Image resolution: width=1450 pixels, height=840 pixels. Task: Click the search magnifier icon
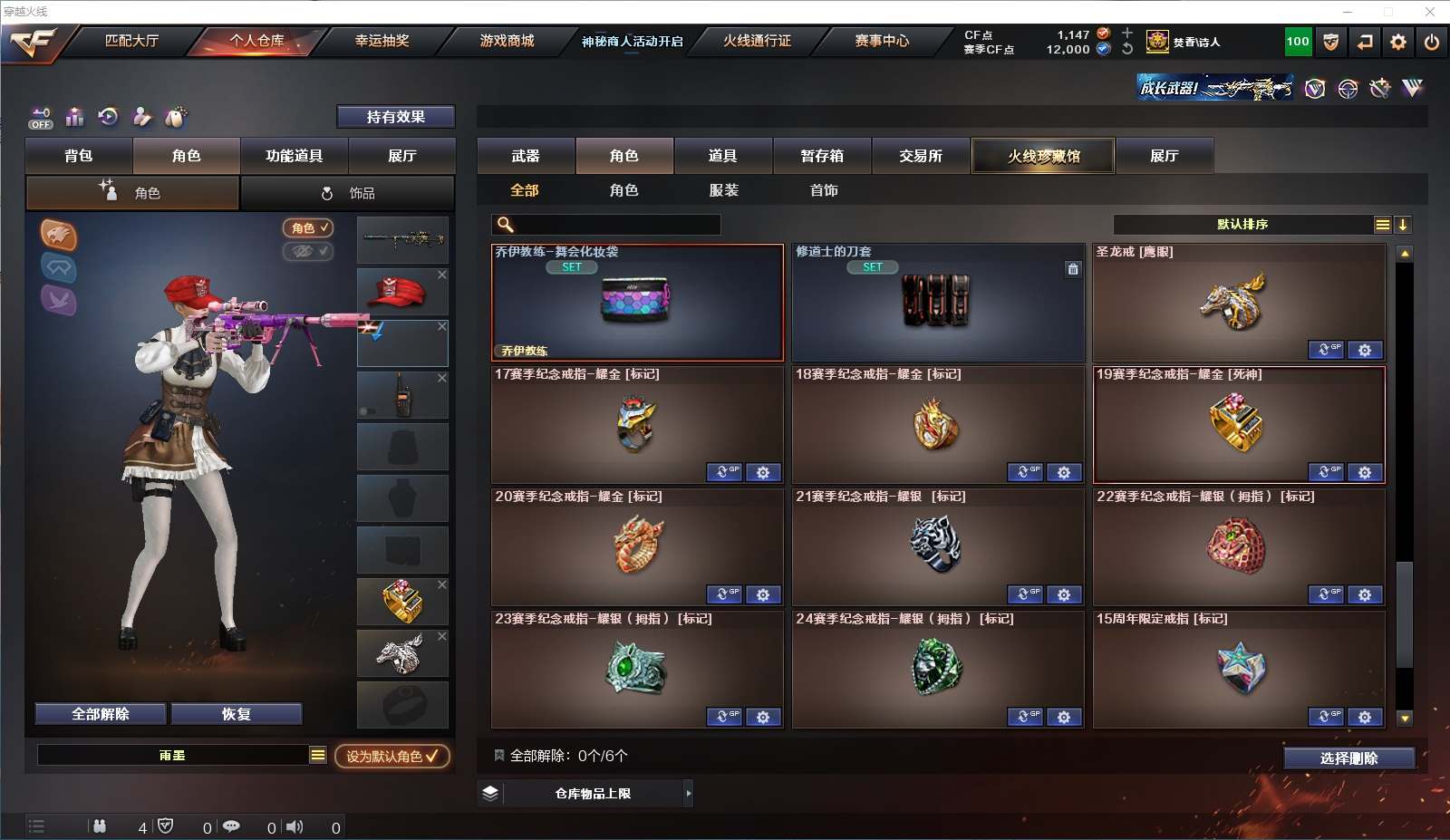click(x=506, y=225)
